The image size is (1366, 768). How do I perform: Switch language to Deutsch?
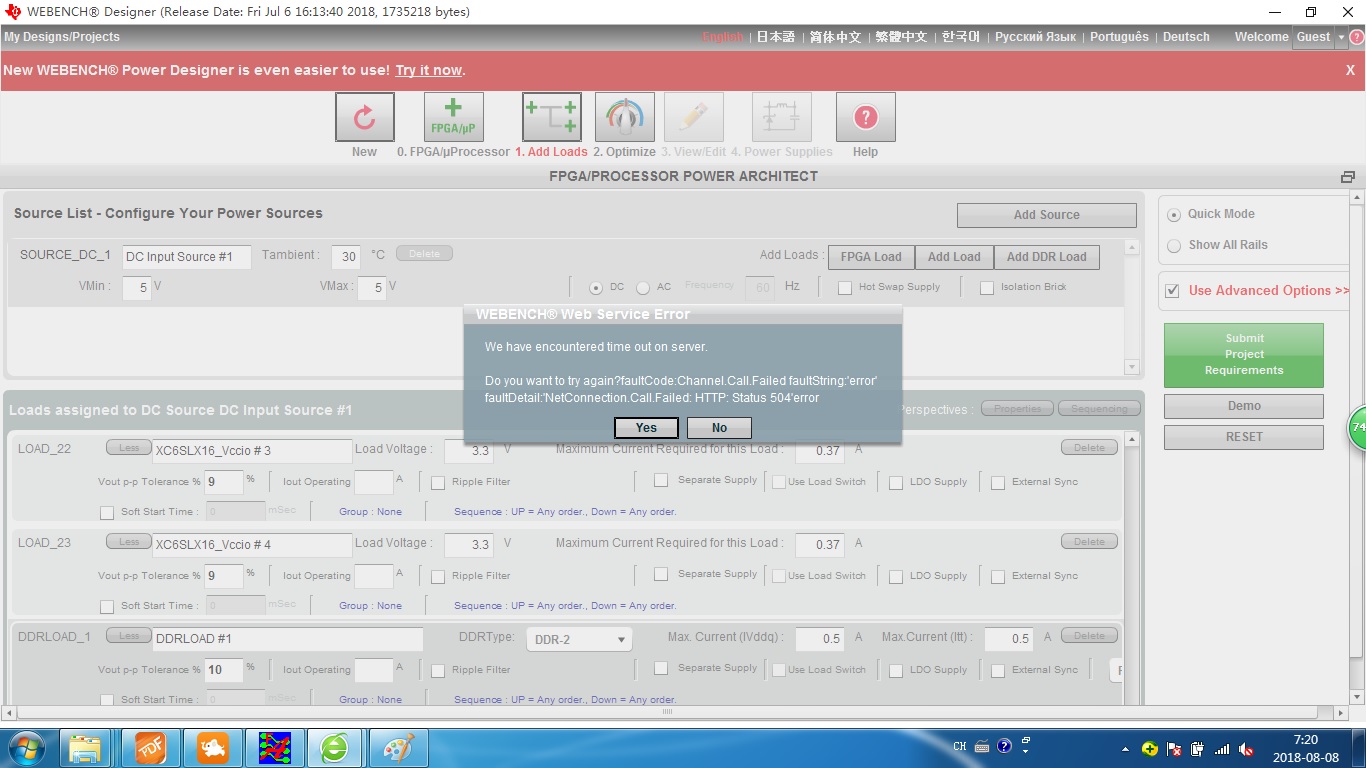[x=1186, y=37]
